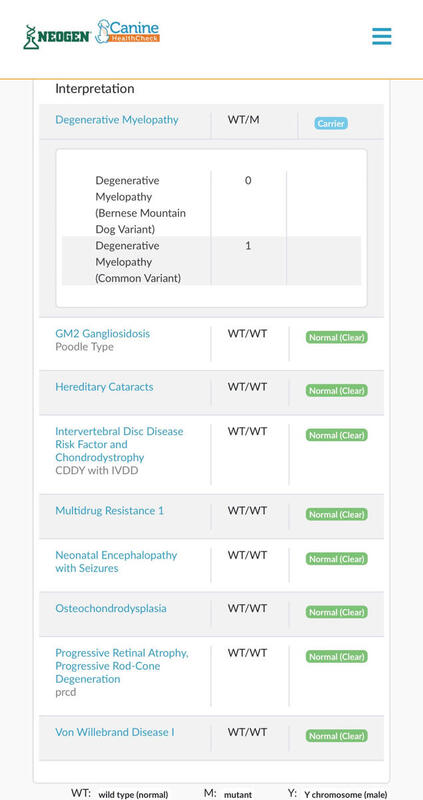Select the Bernese Mountain Dog Variant sub-row
The height and width of the screenshot is (800, 423).
(211, 204)
